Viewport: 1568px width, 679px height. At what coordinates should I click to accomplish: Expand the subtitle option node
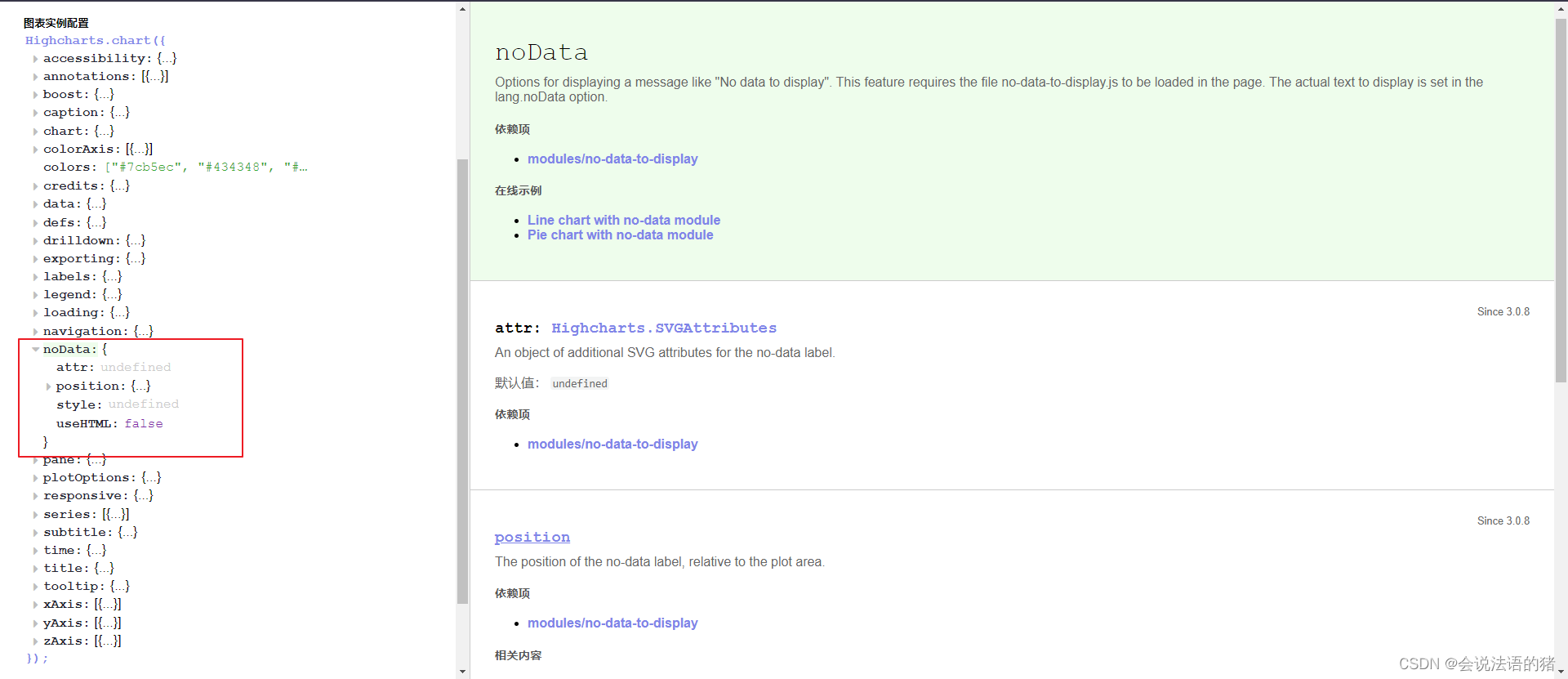(x=35, y=533)
